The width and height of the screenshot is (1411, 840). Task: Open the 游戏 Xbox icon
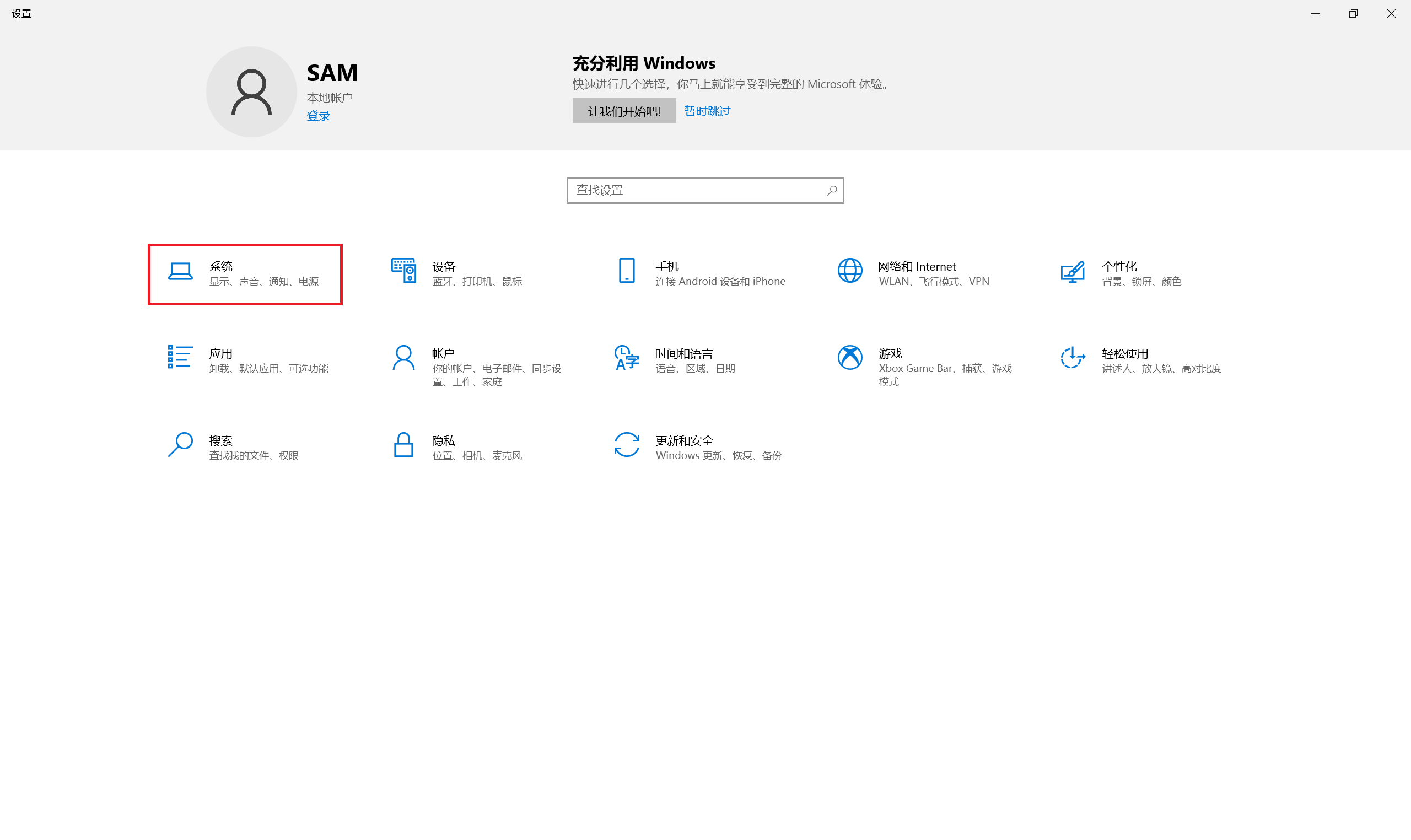tap(849, 358)
